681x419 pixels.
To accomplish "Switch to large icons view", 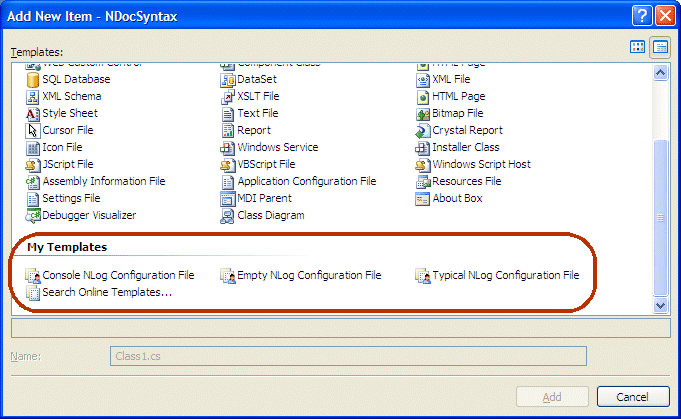I will coord(638,47).
